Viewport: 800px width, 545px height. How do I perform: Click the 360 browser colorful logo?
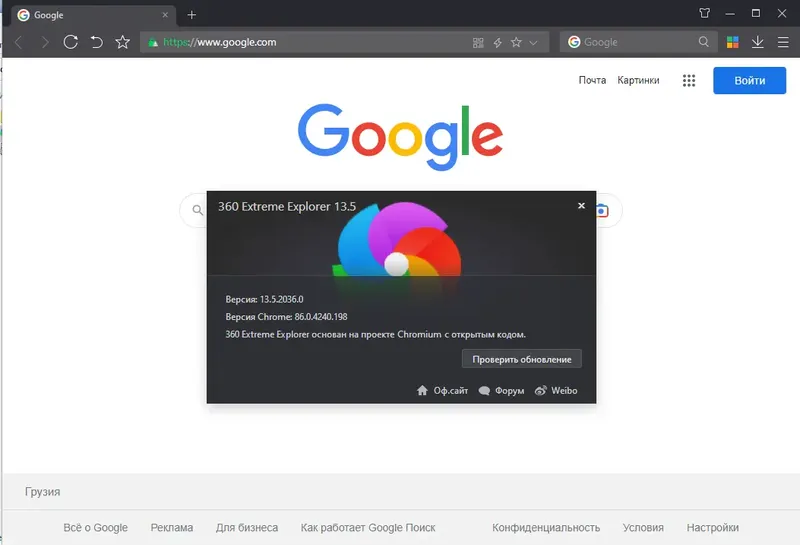[397, 239]
